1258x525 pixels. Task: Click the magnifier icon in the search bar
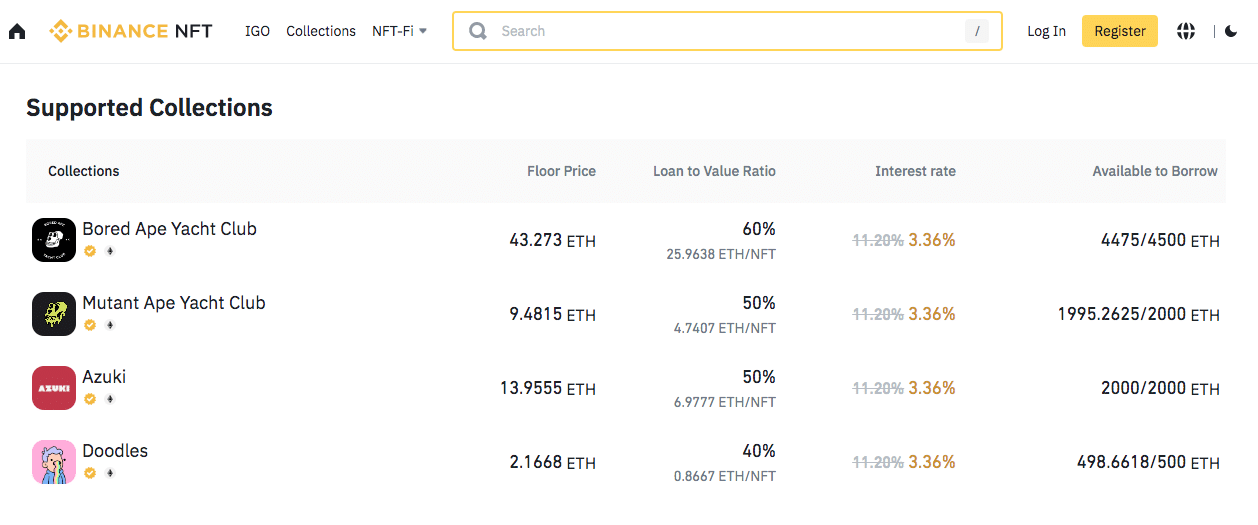[479, 31]
